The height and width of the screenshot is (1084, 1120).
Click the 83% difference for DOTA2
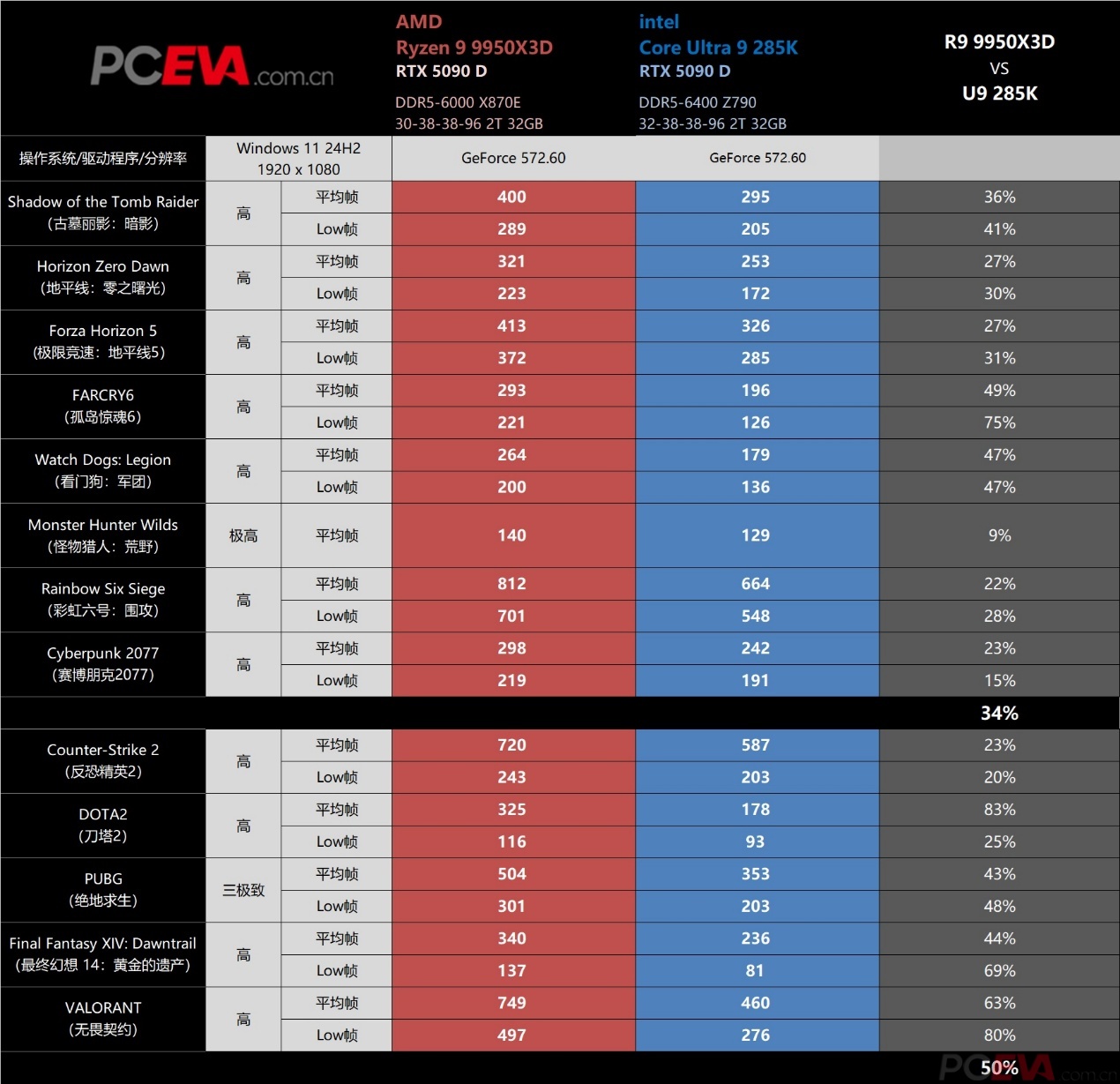click(999, 810)
